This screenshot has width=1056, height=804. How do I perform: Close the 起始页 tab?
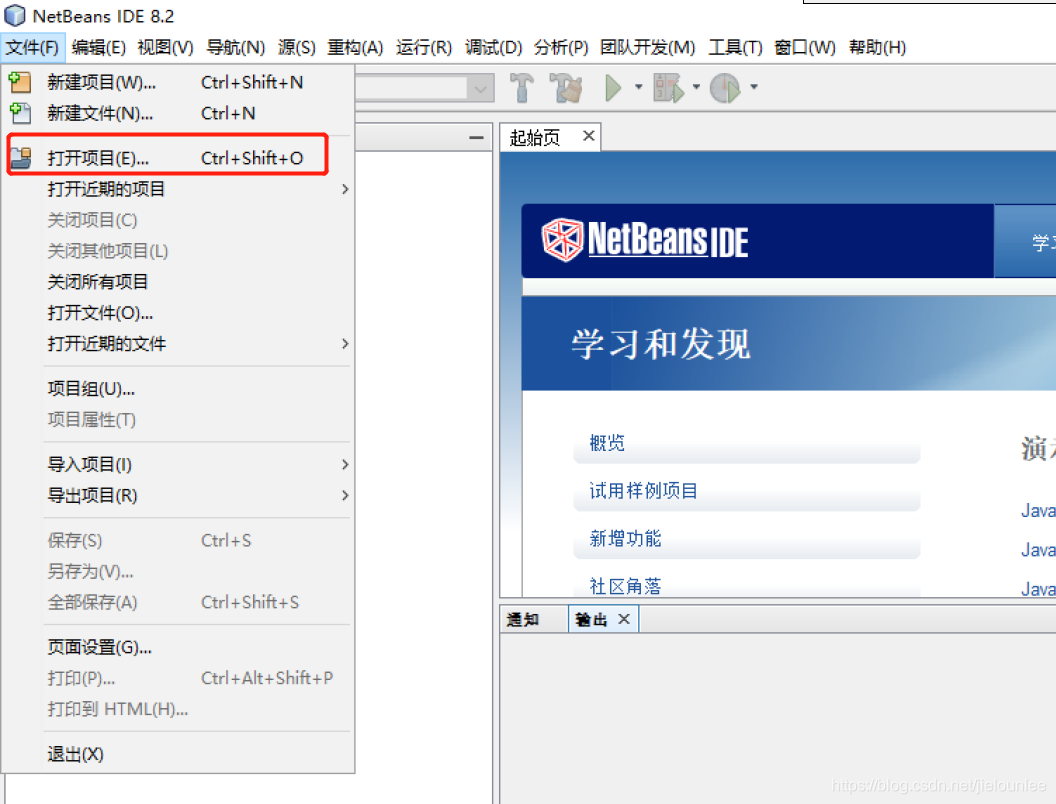click(589, 136)
